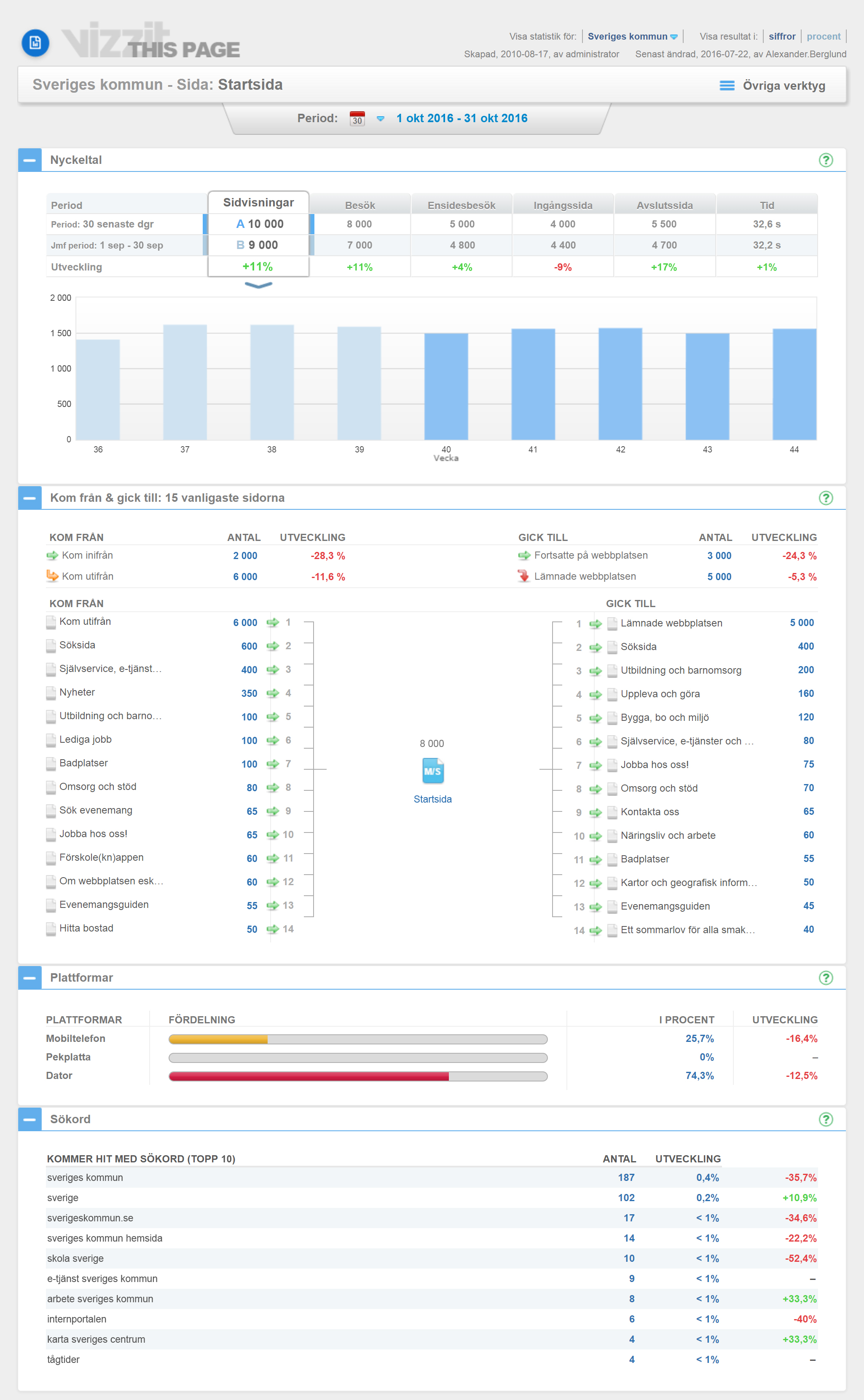
Task: Click the page icon beside Kontakta oss
Action: pos(612,812)
